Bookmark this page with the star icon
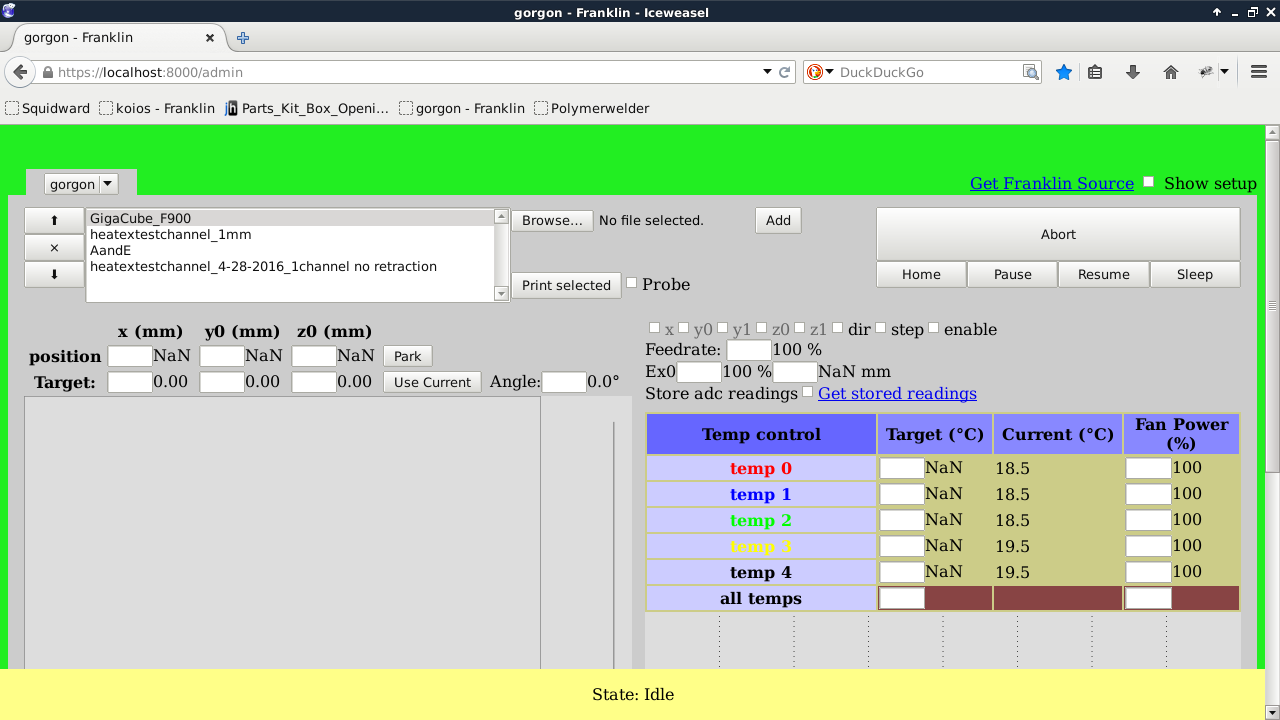The width and height of the screenshot is (1280, 720). coord(1064,72)
